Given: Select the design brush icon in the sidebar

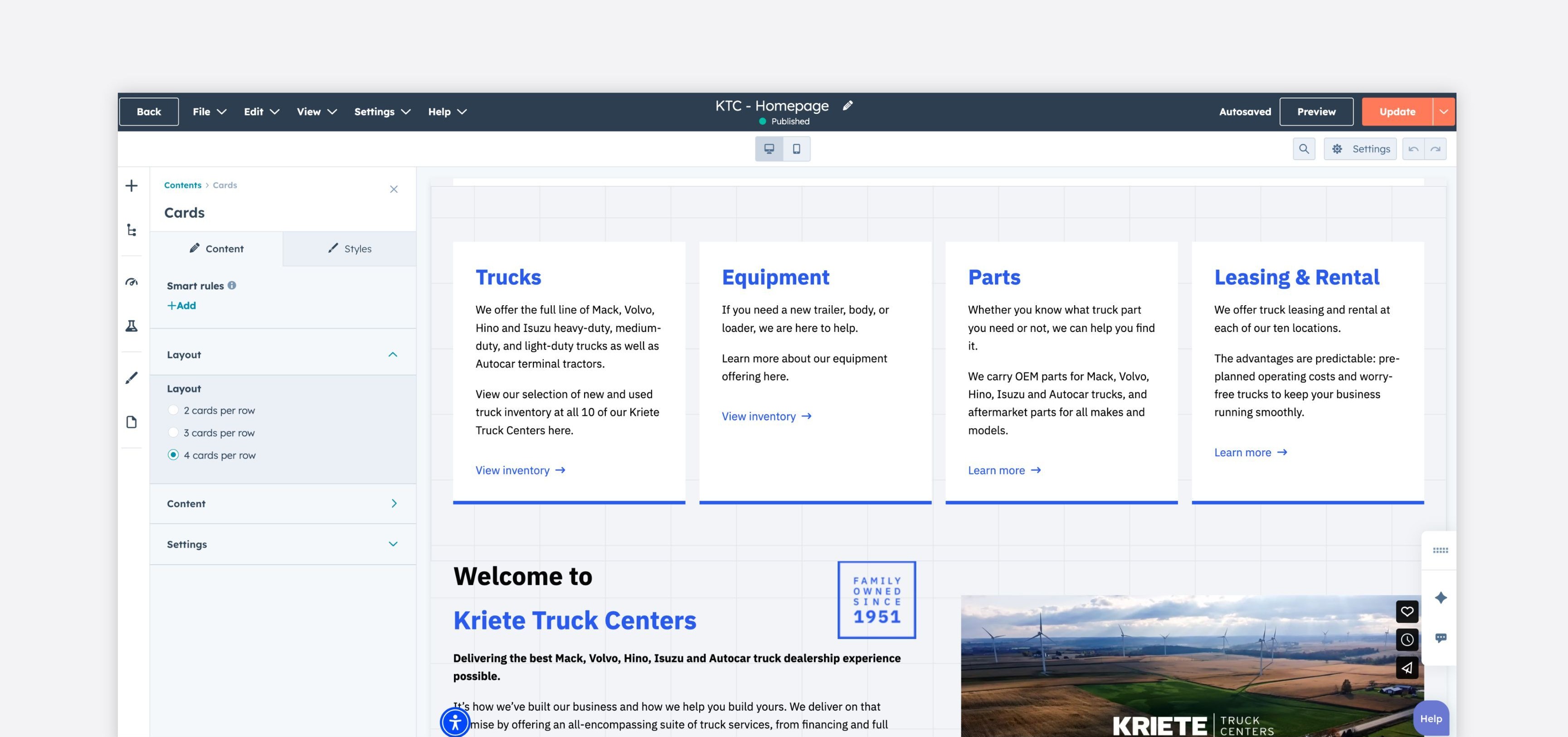Looking at the screenshot, I should [x=131, y=378].
